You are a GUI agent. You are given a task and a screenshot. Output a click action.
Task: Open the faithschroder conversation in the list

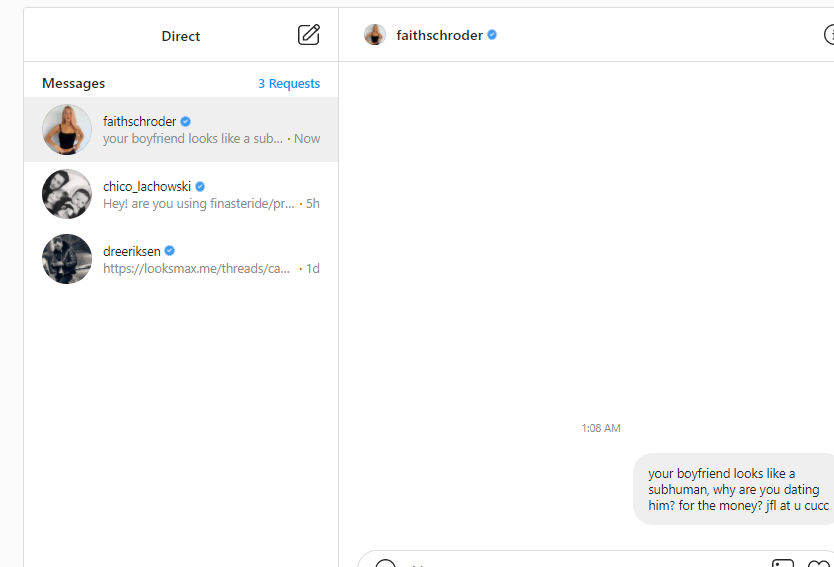point(181,129)
